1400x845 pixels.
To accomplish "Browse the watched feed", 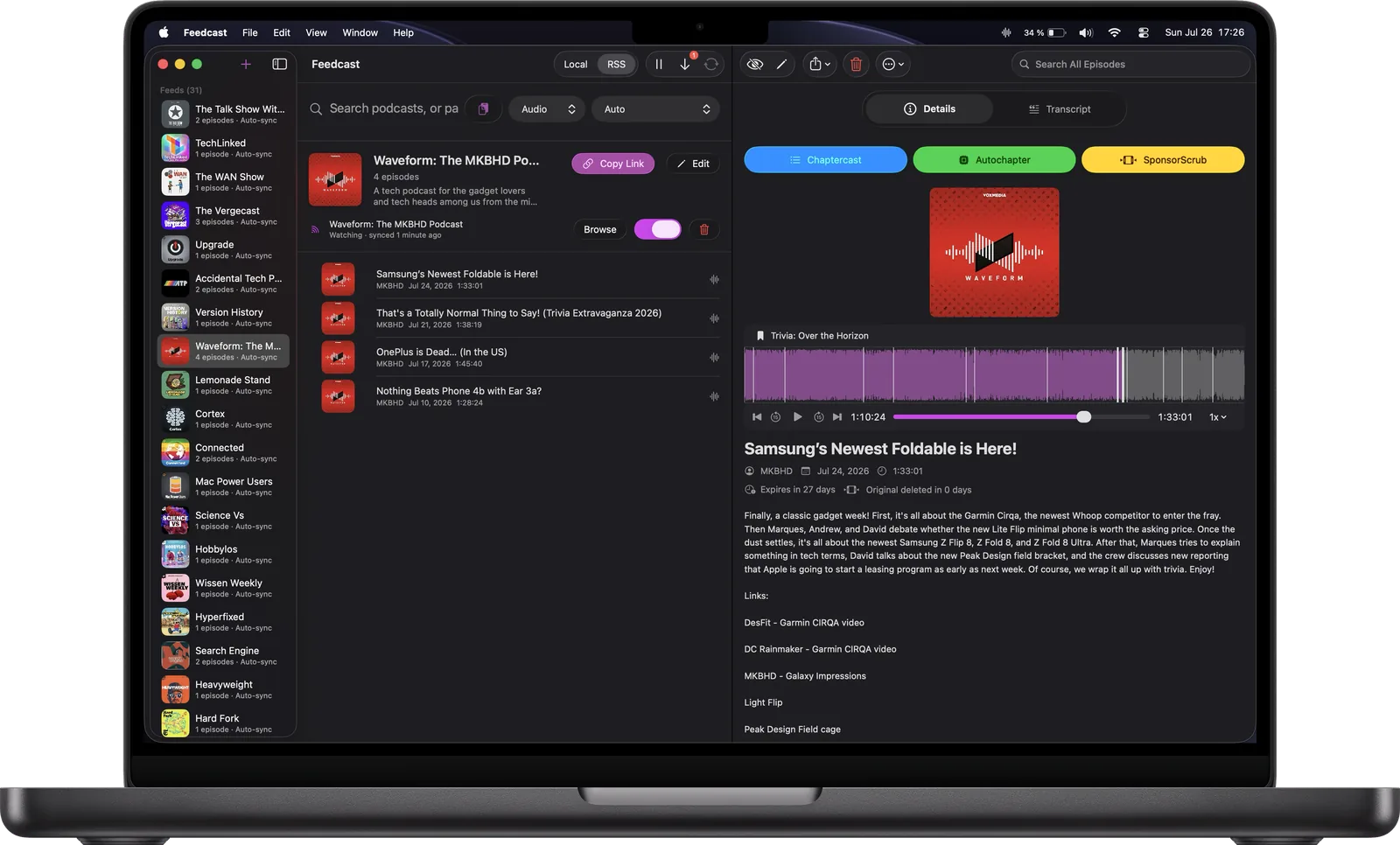I will [x=600, y=229].
